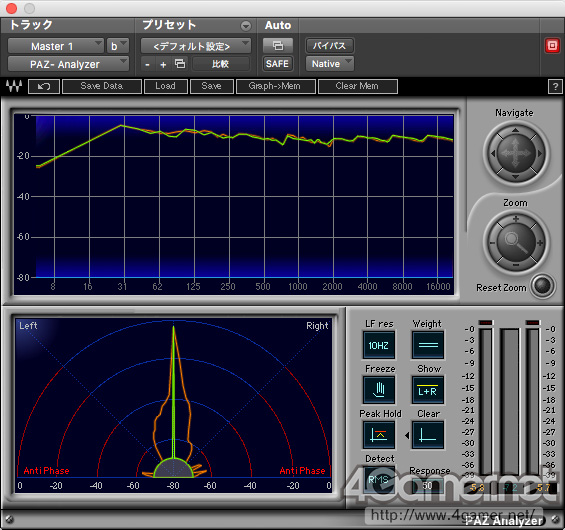Viewport: 565px width, 530px height.
Task: Click Navigate up arrow
Action: 516,130
